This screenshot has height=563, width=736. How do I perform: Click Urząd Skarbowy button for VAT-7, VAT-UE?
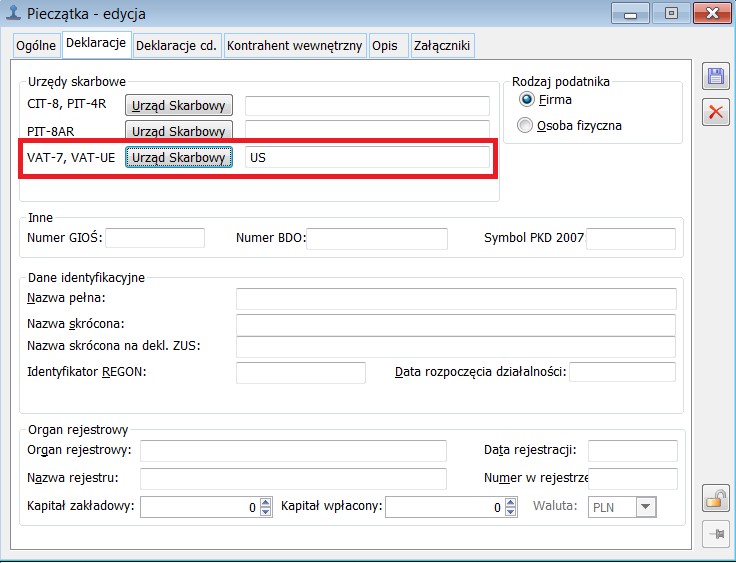(x=179, y=157)
